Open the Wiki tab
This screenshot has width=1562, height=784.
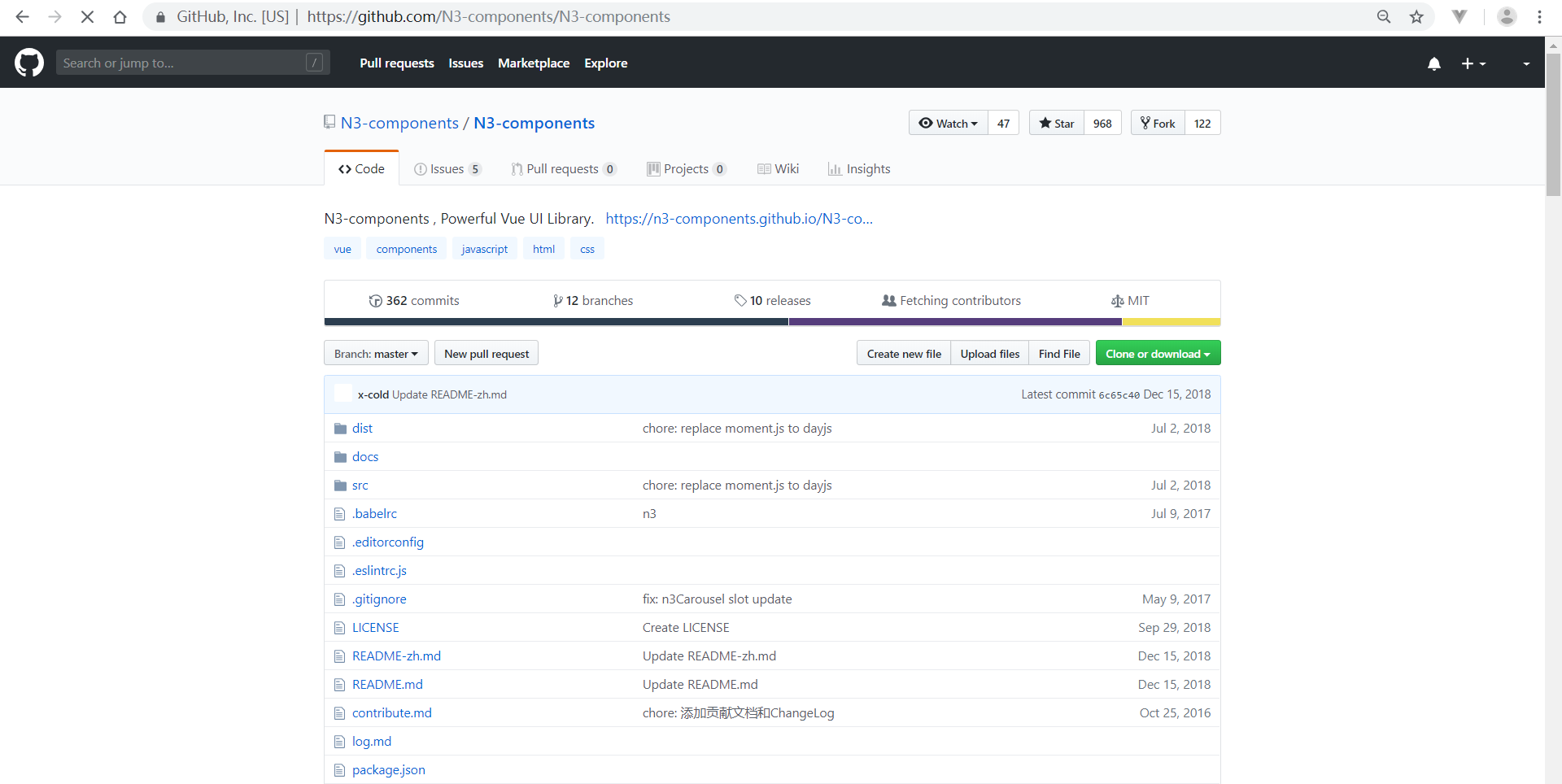778,168
